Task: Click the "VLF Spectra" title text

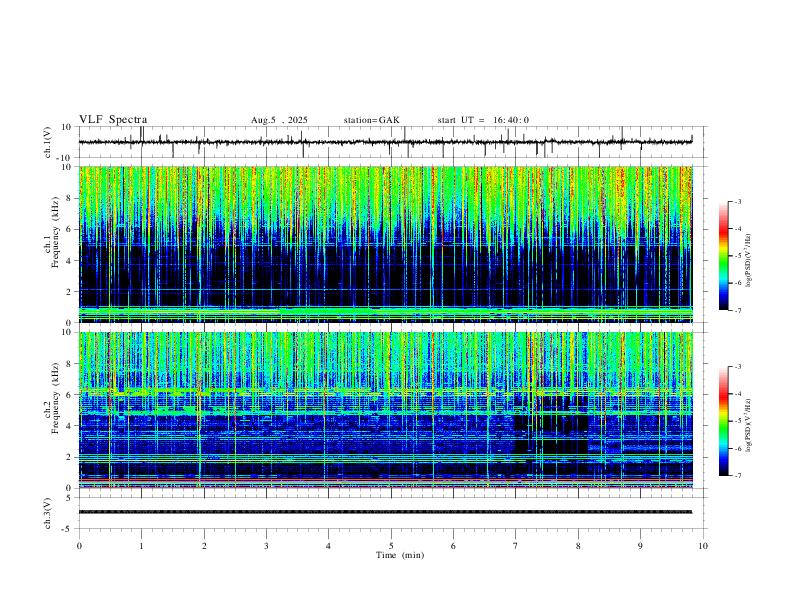Action: (x=113, y=120)
